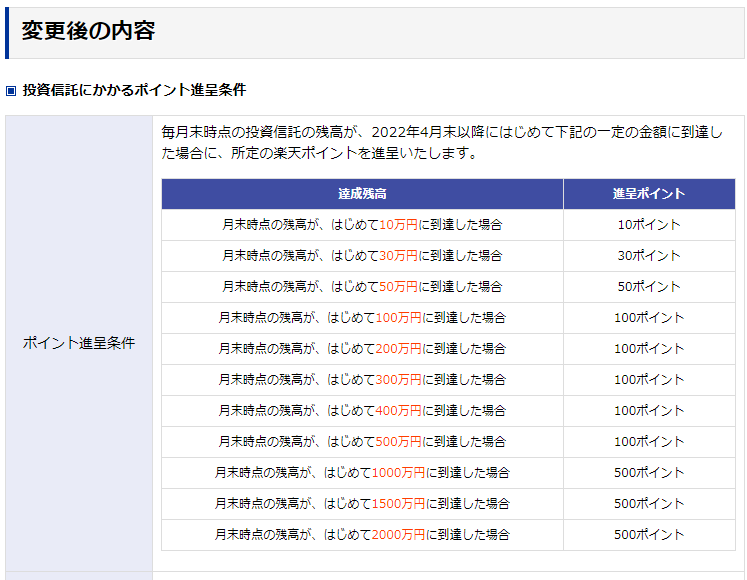This screenshot has height=580, width=747.
Task: Click the 50ポイント cell
Action: pos(649,286)
